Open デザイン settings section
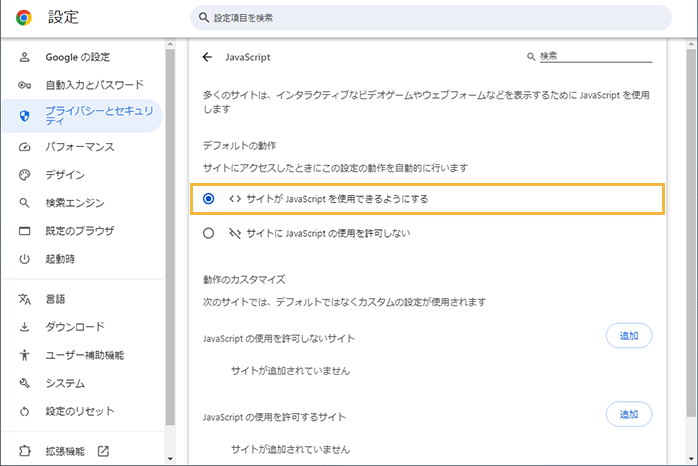This screenshot has height=466, width=698. pos(83,175)
